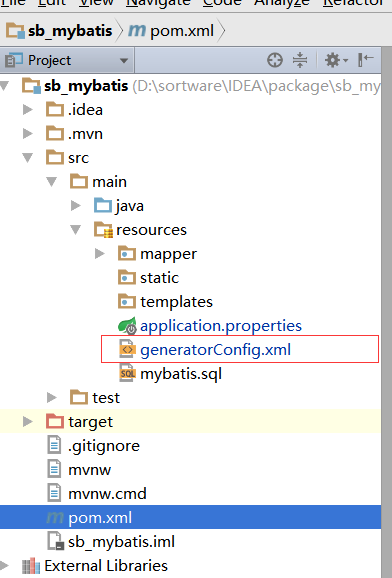Viewport: 392px width, 578px height.
Task: Select the test folder icon
Action: pos(79,397)
